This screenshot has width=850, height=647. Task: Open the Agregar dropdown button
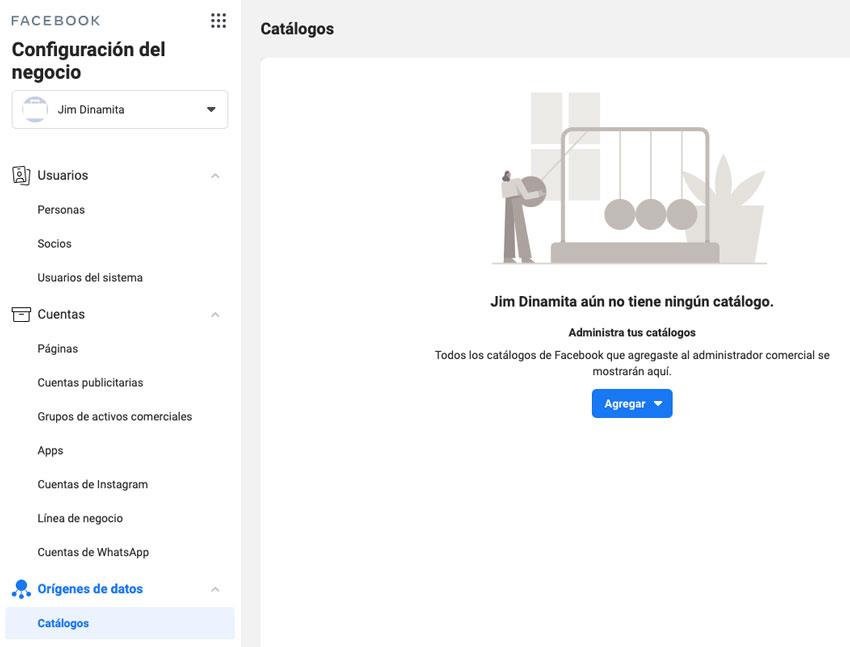coord(632,403)
